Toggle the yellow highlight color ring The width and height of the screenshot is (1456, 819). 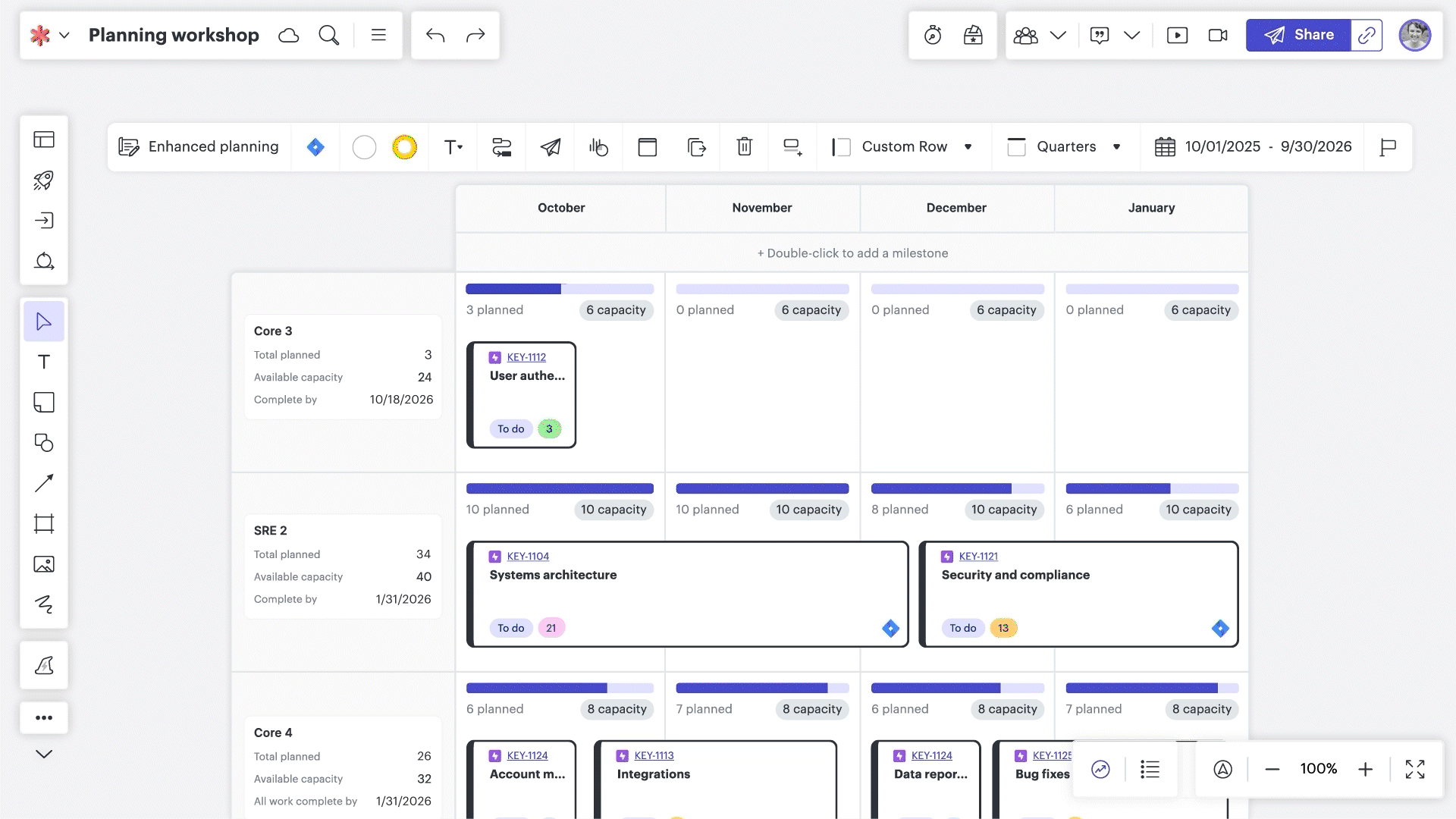[x=404, y=146]
